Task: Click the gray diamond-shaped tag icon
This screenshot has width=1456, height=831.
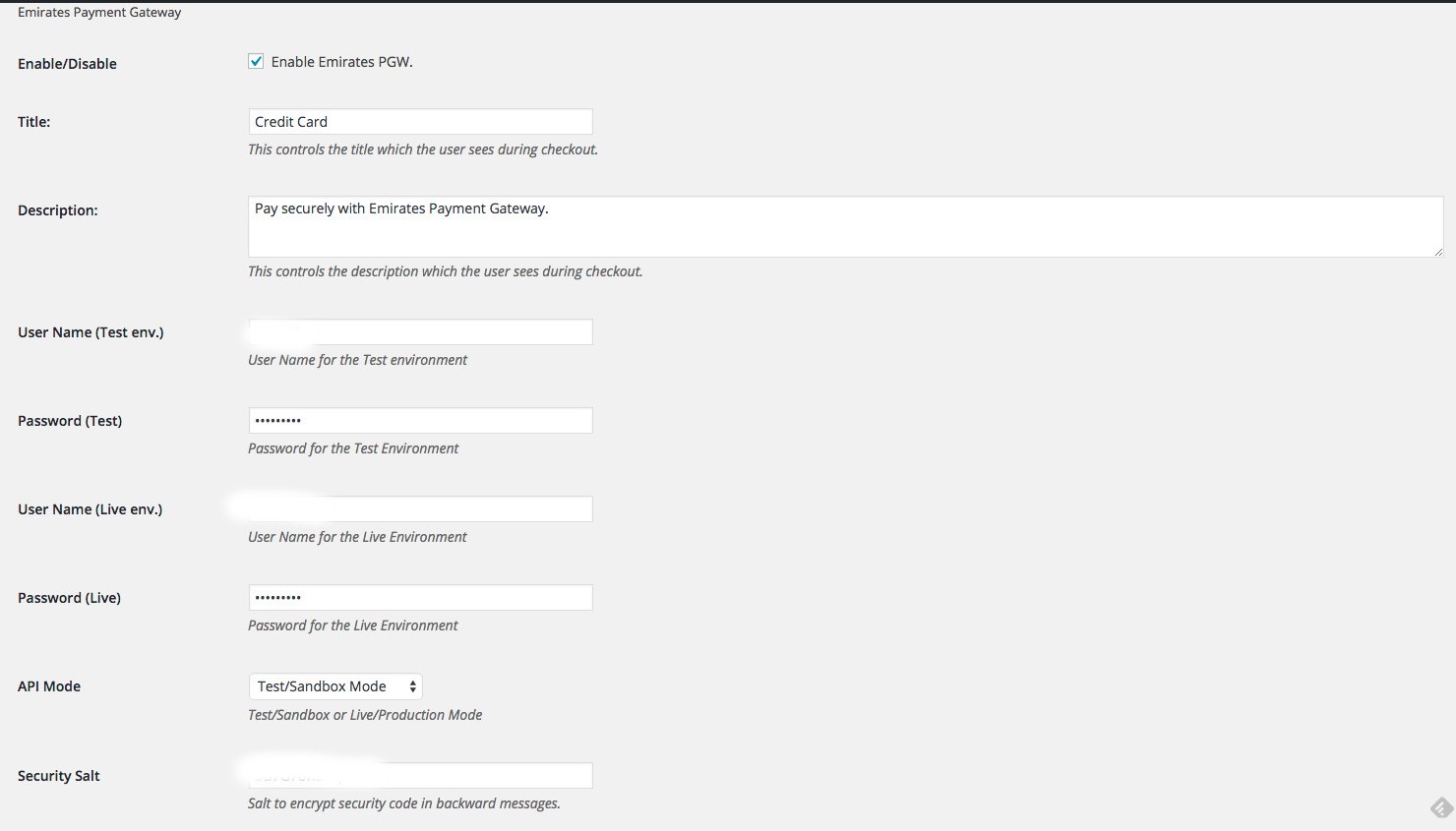Action: 1441,807
